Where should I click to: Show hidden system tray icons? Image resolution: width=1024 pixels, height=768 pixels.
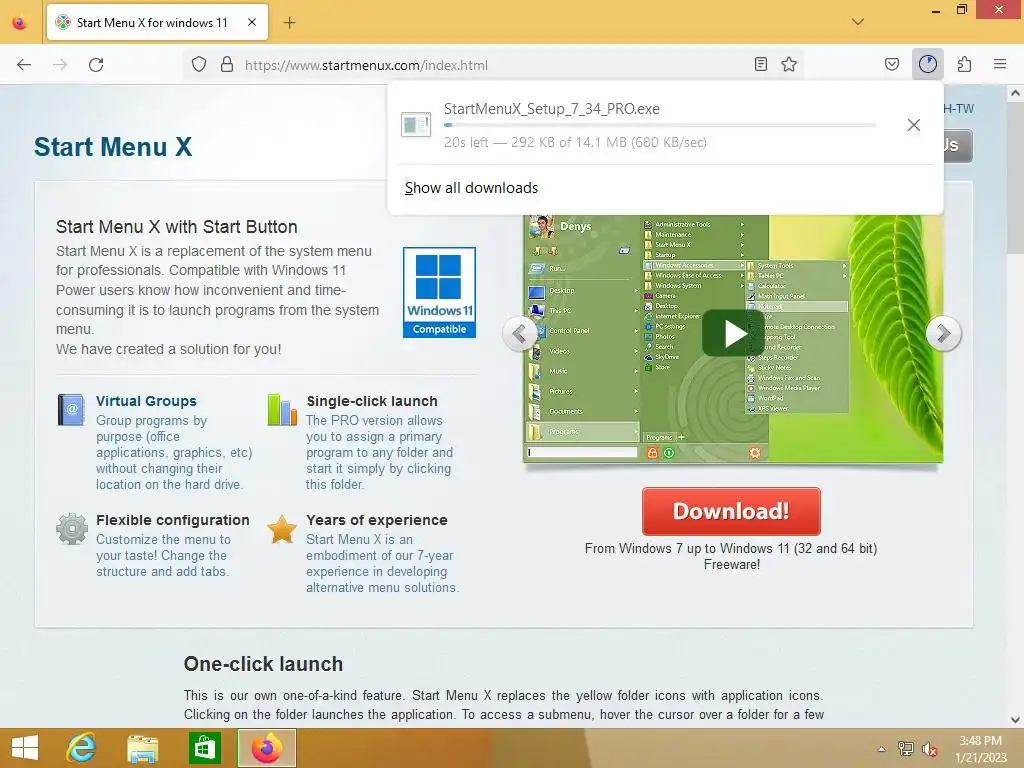(881, 749)
